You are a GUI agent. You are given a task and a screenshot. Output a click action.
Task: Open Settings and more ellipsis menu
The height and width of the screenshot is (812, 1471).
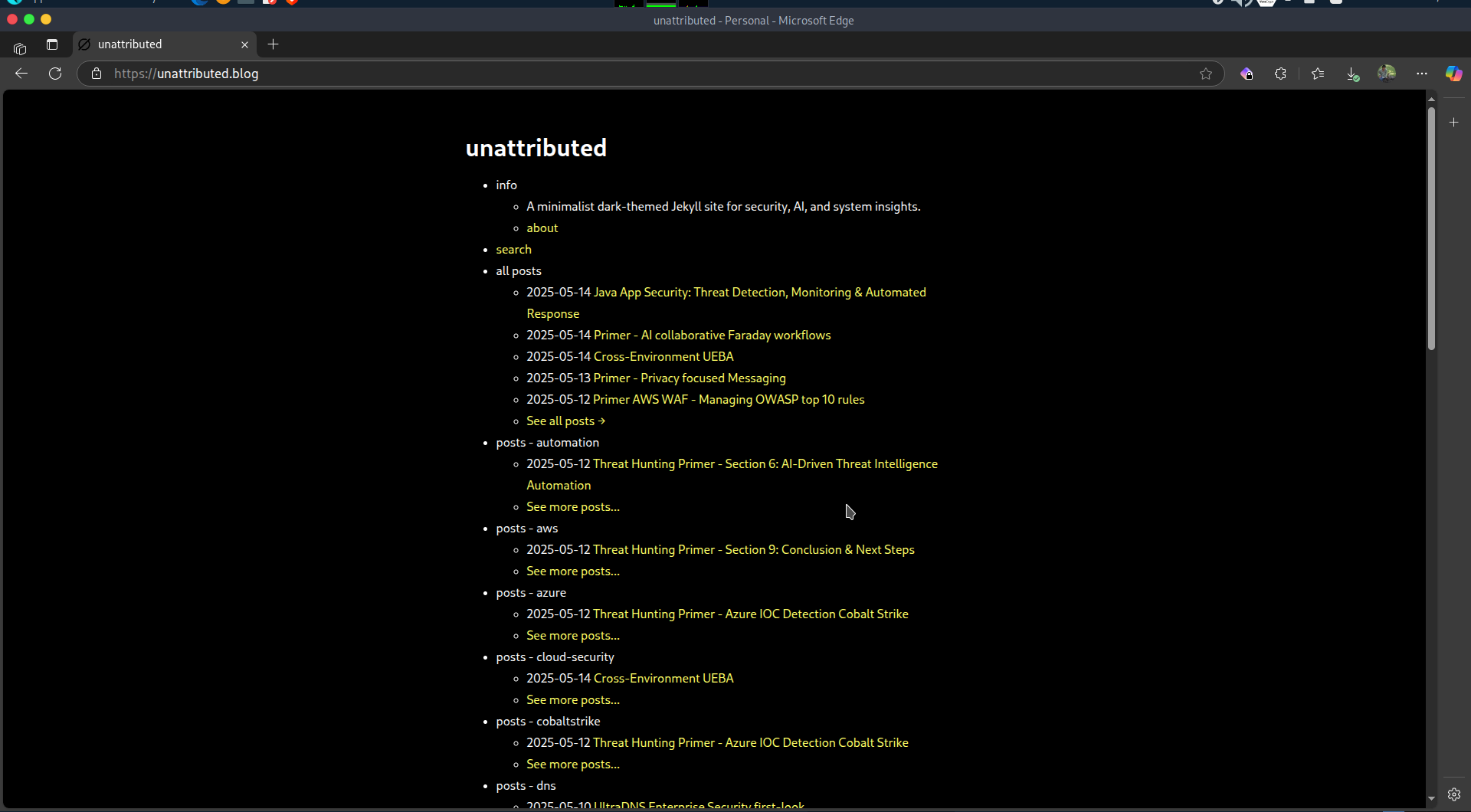(x=1422, y=74)
